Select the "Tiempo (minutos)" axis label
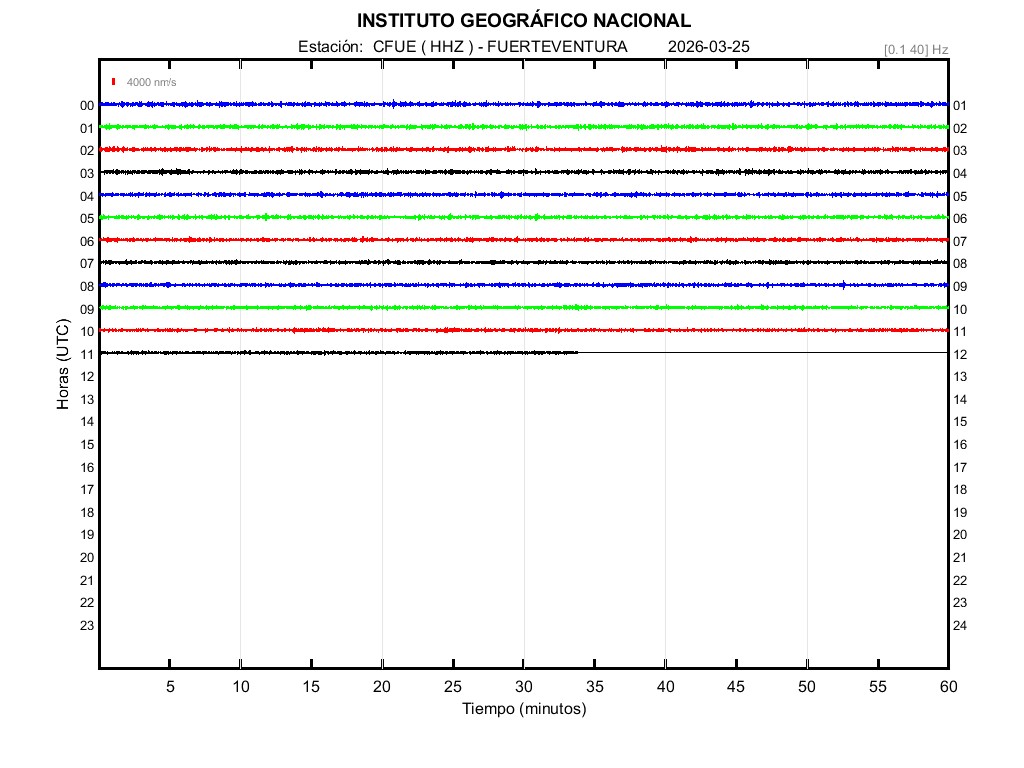Image resolution: width=1024 pixels, height=768 pixels. [x=523, y=709]
